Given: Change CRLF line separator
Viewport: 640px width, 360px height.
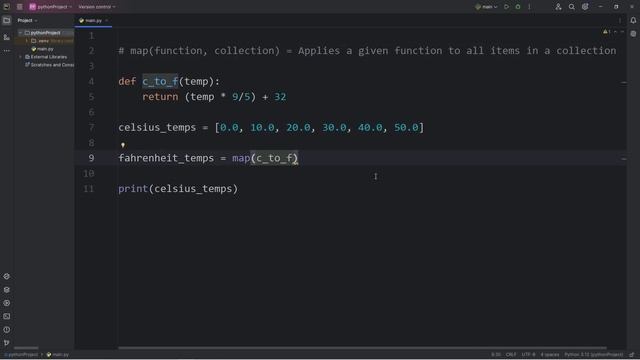Looking at the screenshot, I should pyautogui.click(x=511, y=355).
